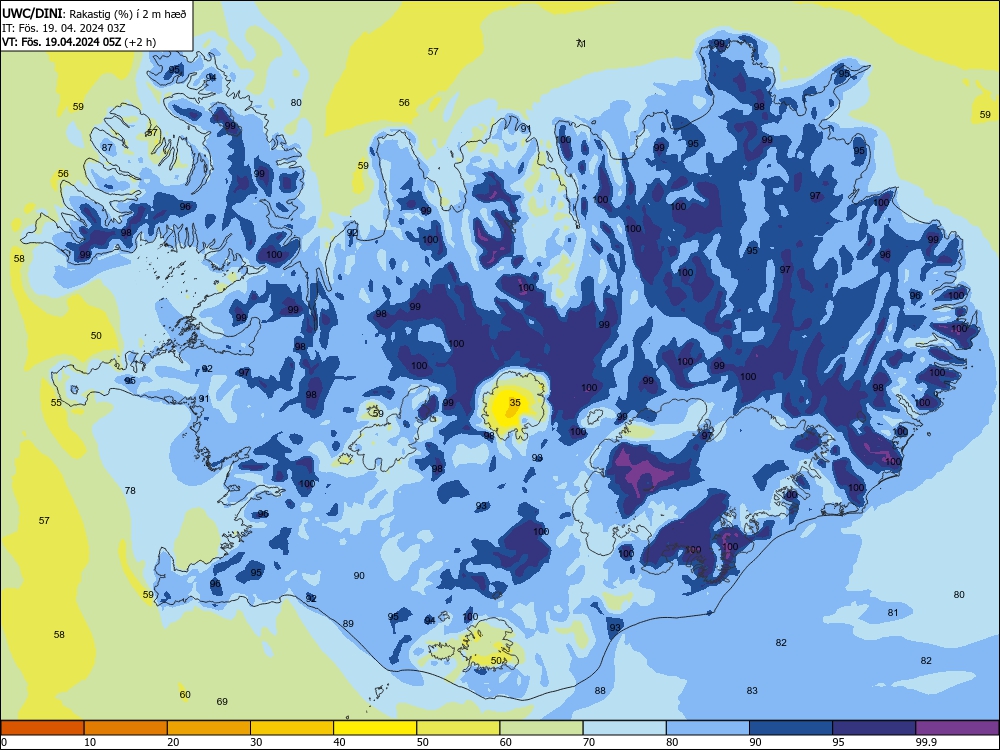Viewport: 1000px width, 750px height.
Task: Click the '87' humidity value on the map
Action: (x=107, y=147)
